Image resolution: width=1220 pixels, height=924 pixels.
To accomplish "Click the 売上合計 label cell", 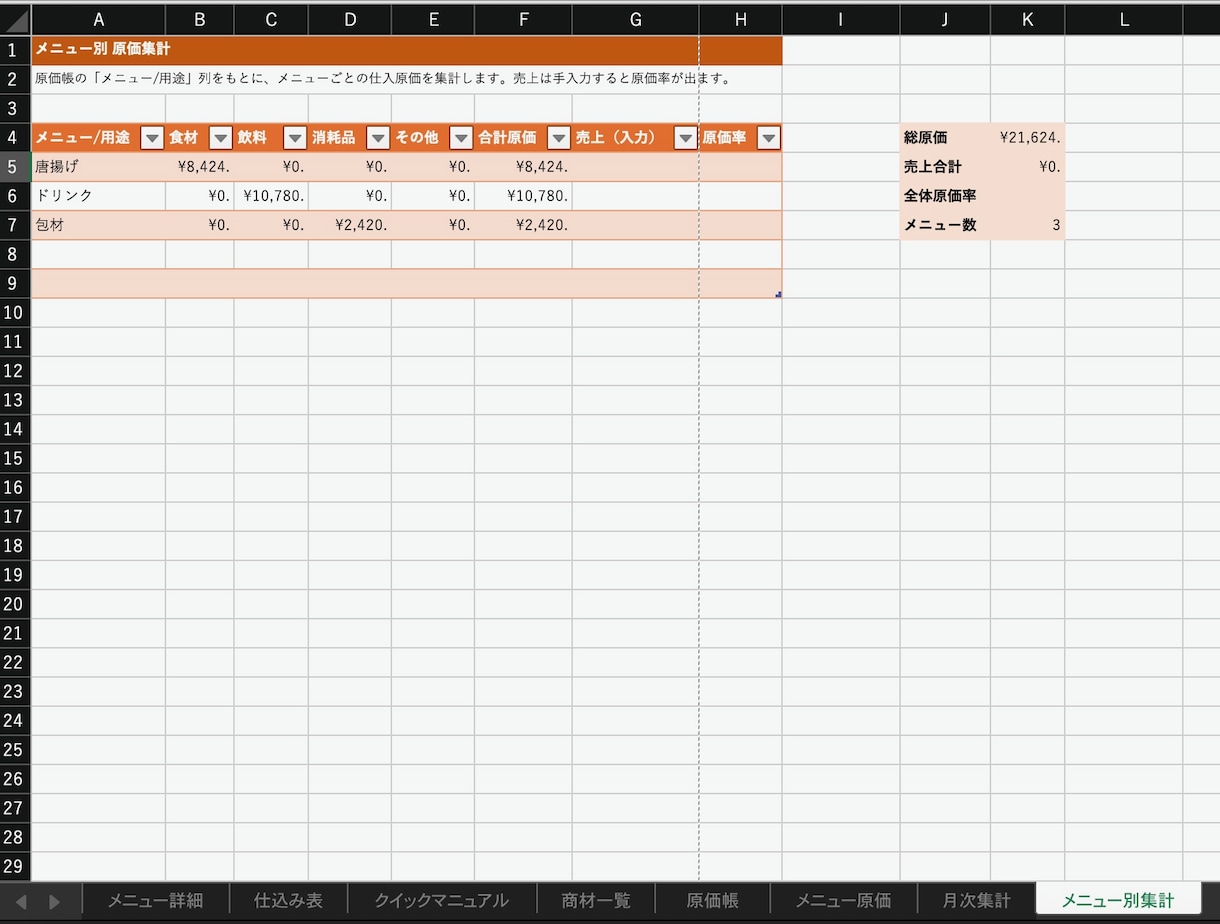I will 945,167.
